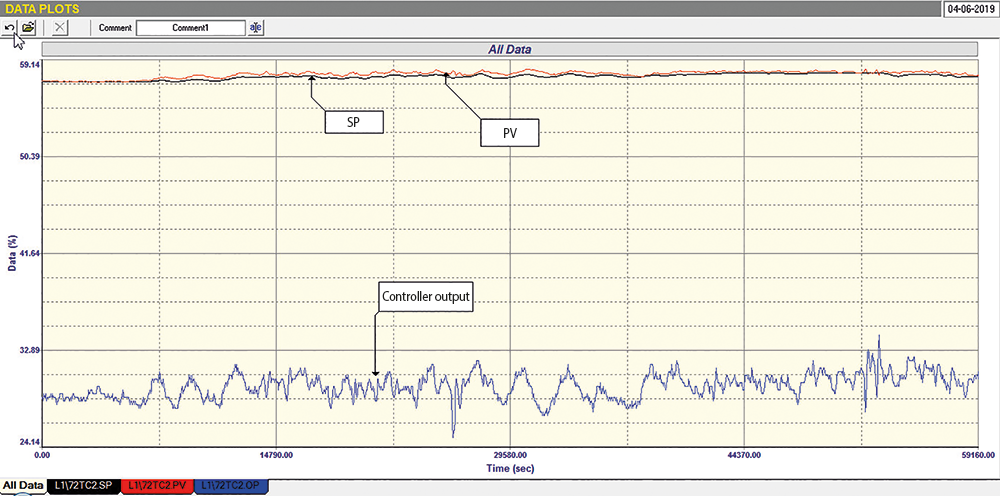Screen dimensions: 1000x496
Task: Click the 32.89 y-axis value
Action: click(x=29, y=350)
